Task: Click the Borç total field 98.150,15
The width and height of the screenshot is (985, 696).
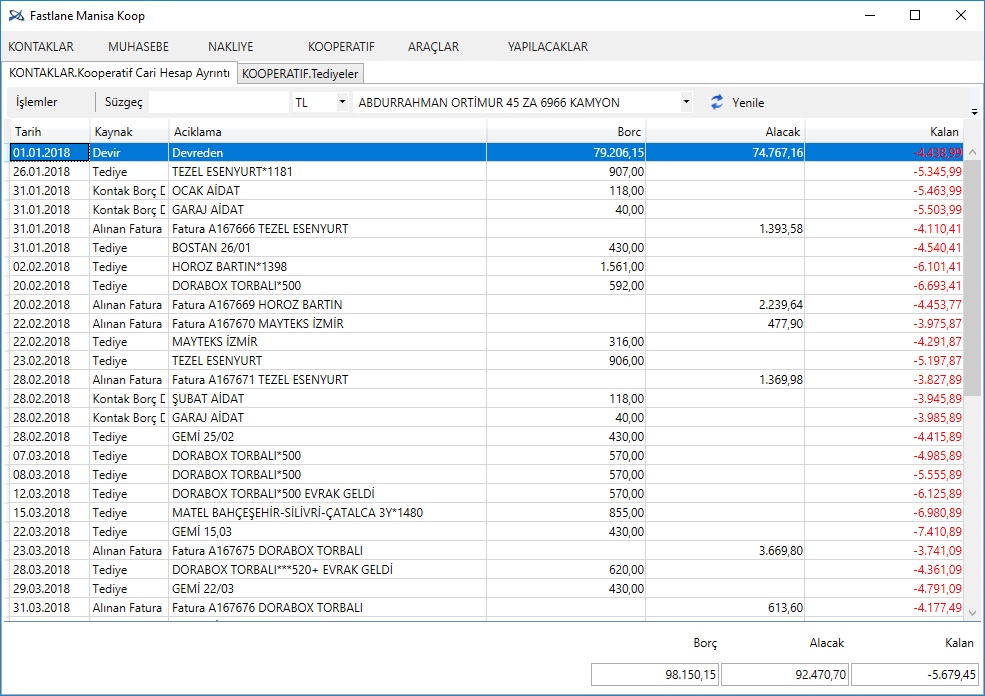Action: 655,675
